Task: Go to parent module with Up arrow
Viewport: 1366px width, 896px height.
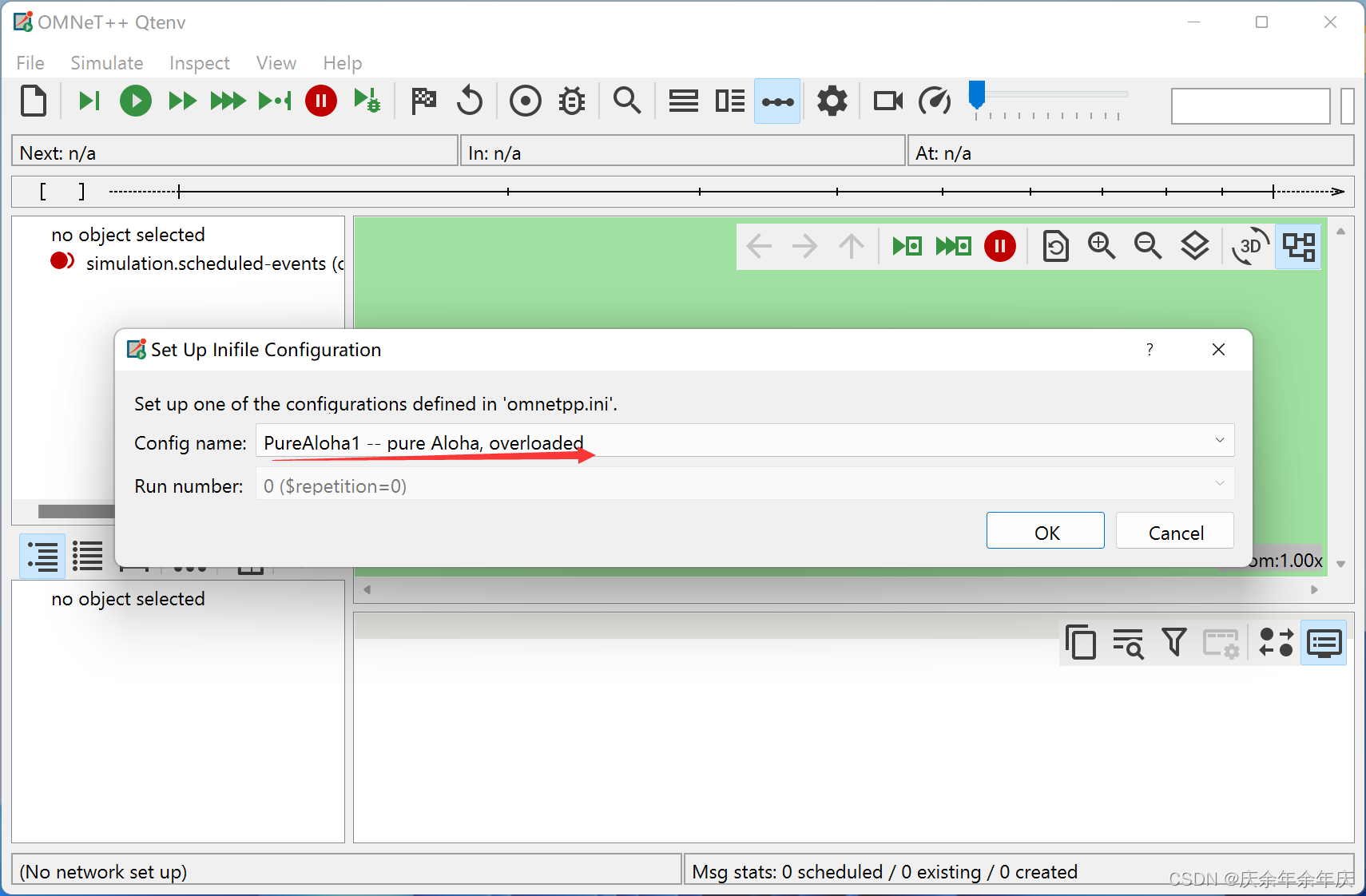Action: pos(852,246)
